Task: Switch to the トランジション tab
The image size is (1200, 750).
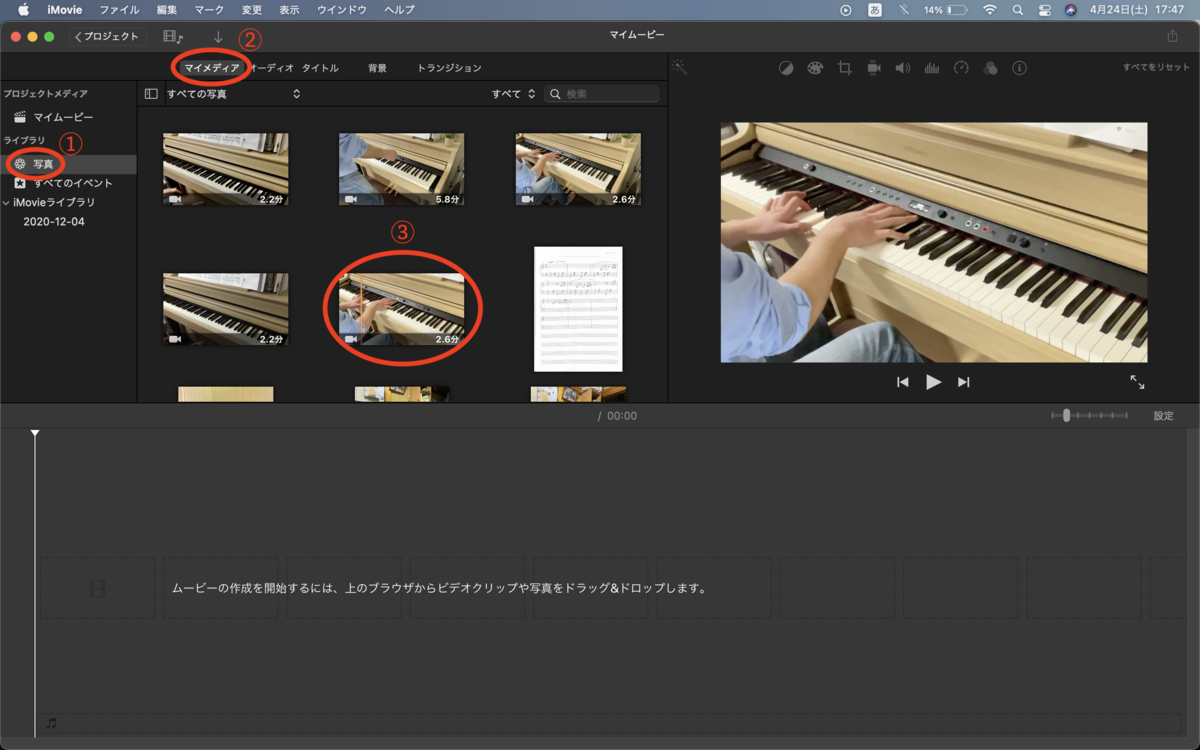Action: [449, 68]
